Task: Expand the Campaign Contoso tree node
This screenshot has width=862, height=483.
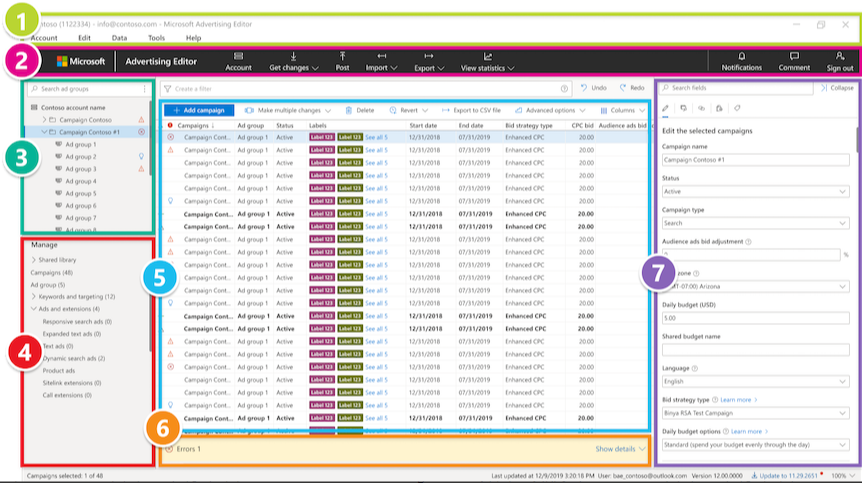Action: coord(45,120)
